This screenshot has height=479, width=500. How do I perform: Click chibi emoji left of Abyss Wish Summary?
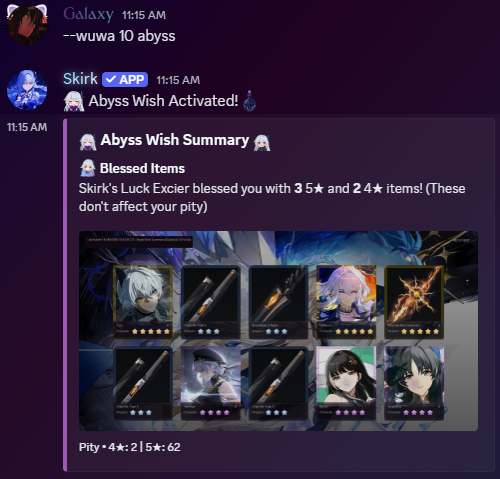(88, 142)
